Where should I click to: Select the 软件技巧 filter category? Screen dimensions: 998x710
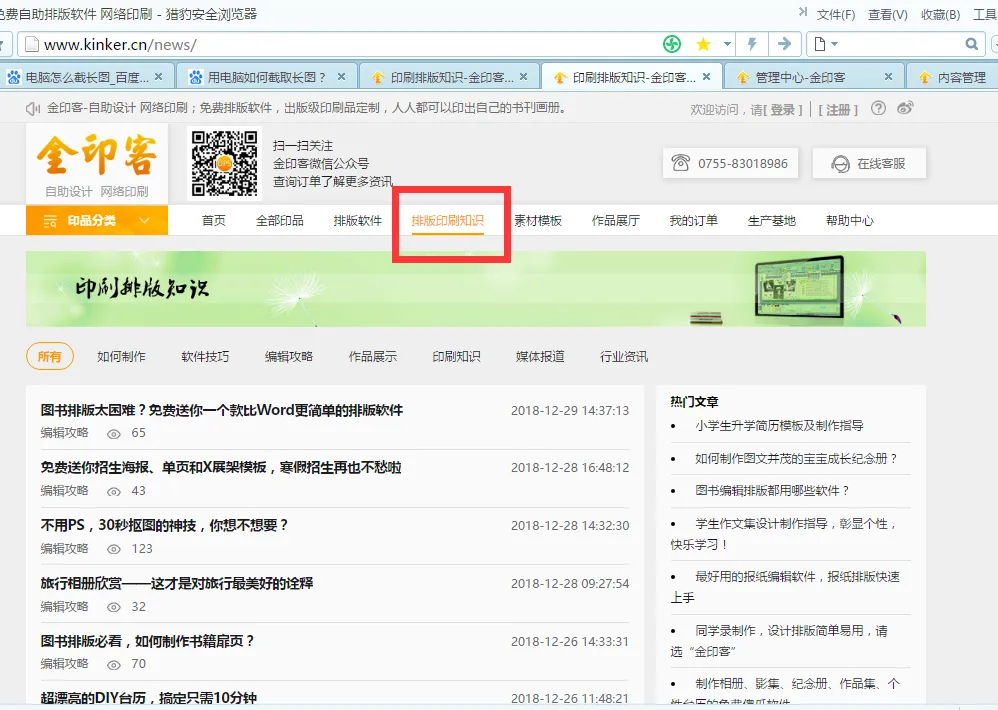[x=205, y=357]
